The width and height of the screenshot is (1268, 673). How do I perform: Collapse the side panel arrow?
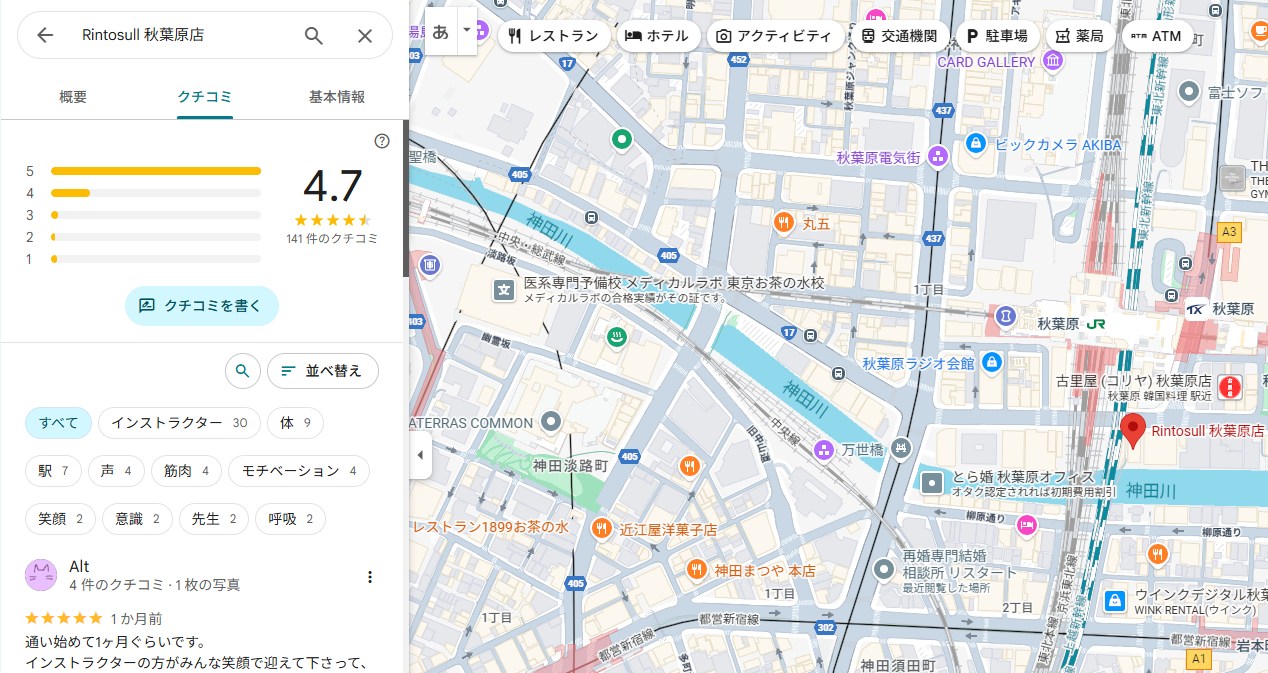click(x=420, y=456)
